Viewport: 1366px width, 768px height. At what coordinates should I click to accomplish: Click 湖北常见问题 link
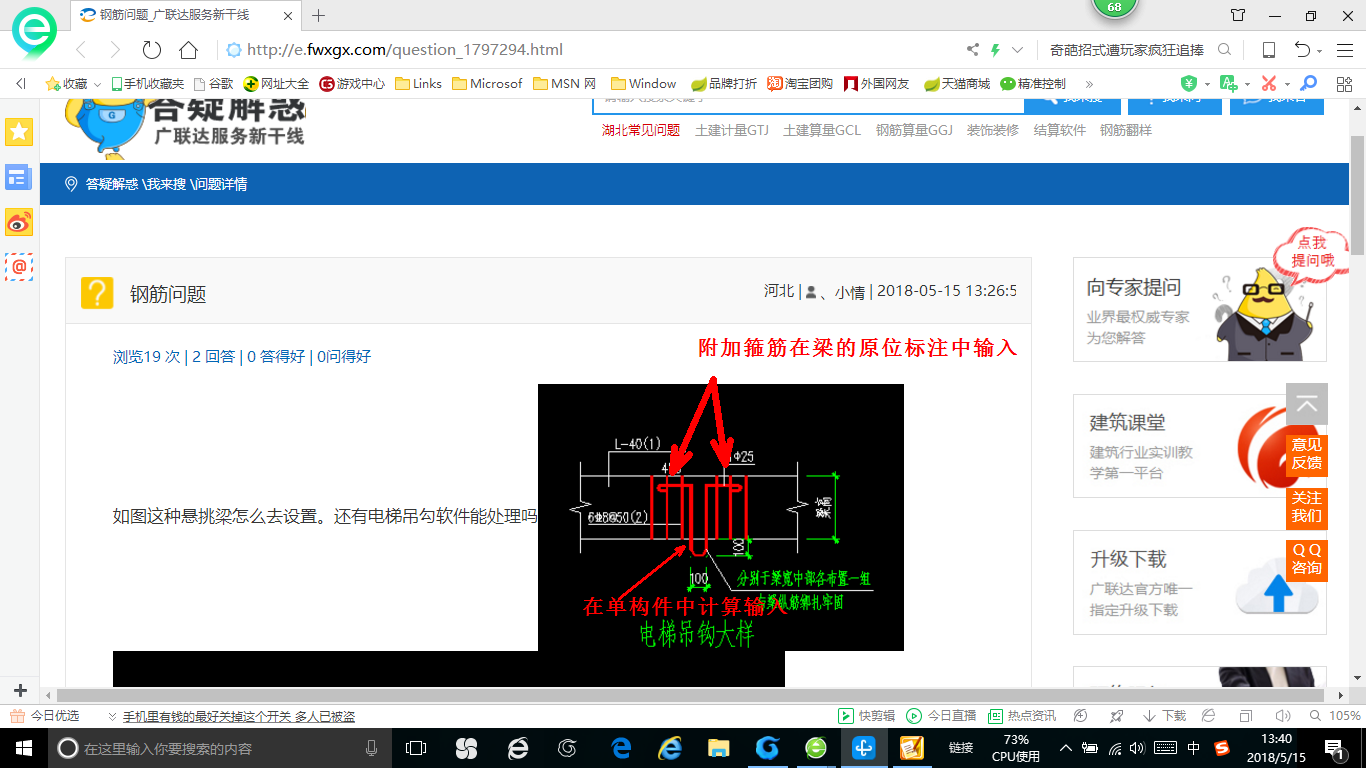tap(641, 130)
